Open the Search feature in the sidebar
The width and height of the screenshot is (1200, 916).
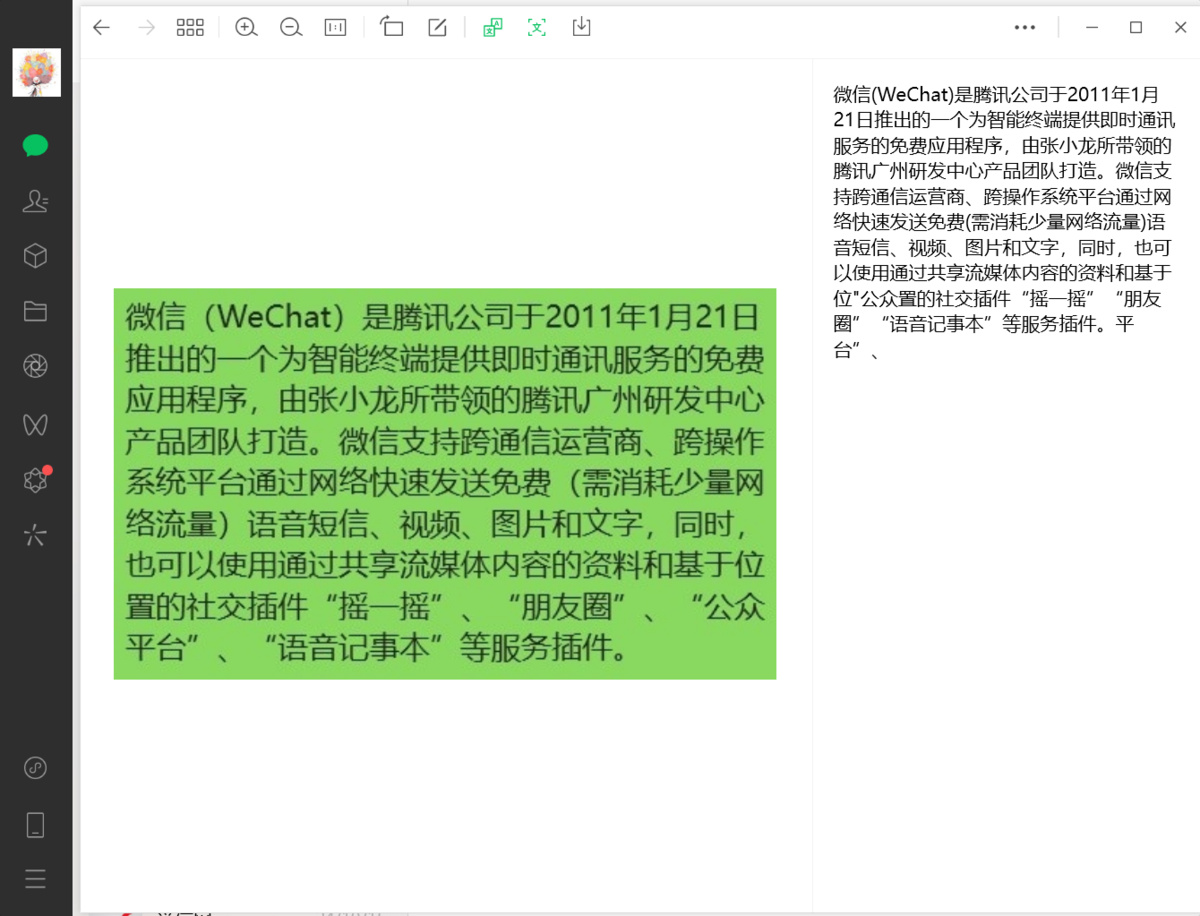36,535
